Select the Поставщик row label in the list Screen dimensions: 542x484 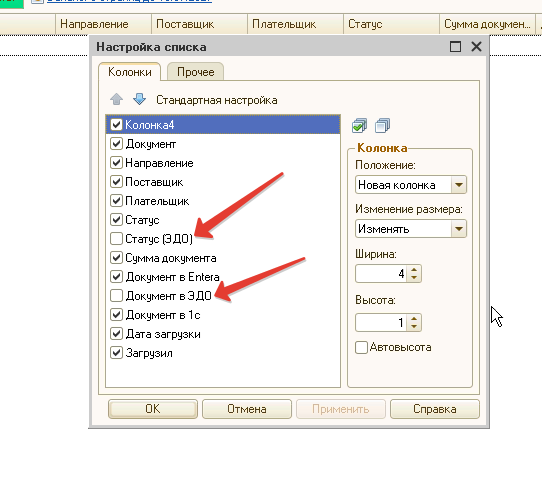pyautogui.click(x=154, y=182)
